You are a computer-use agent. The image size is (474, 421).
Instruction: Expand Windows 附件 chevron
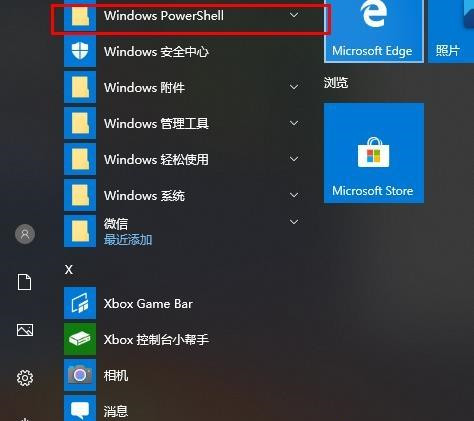(294, 87)
